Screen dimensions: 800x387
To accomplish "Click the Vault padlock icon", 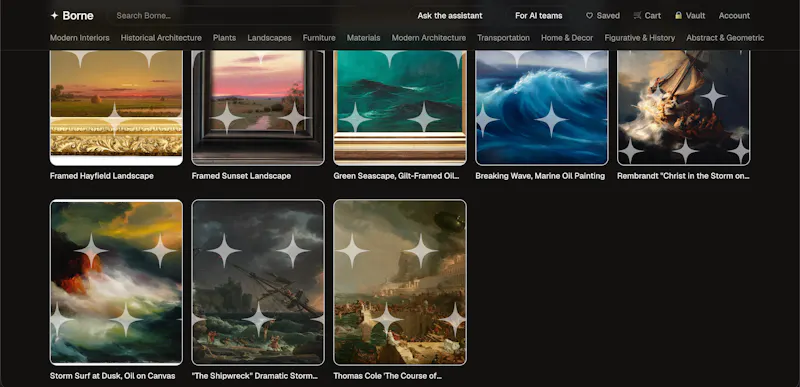I will 678,16.
